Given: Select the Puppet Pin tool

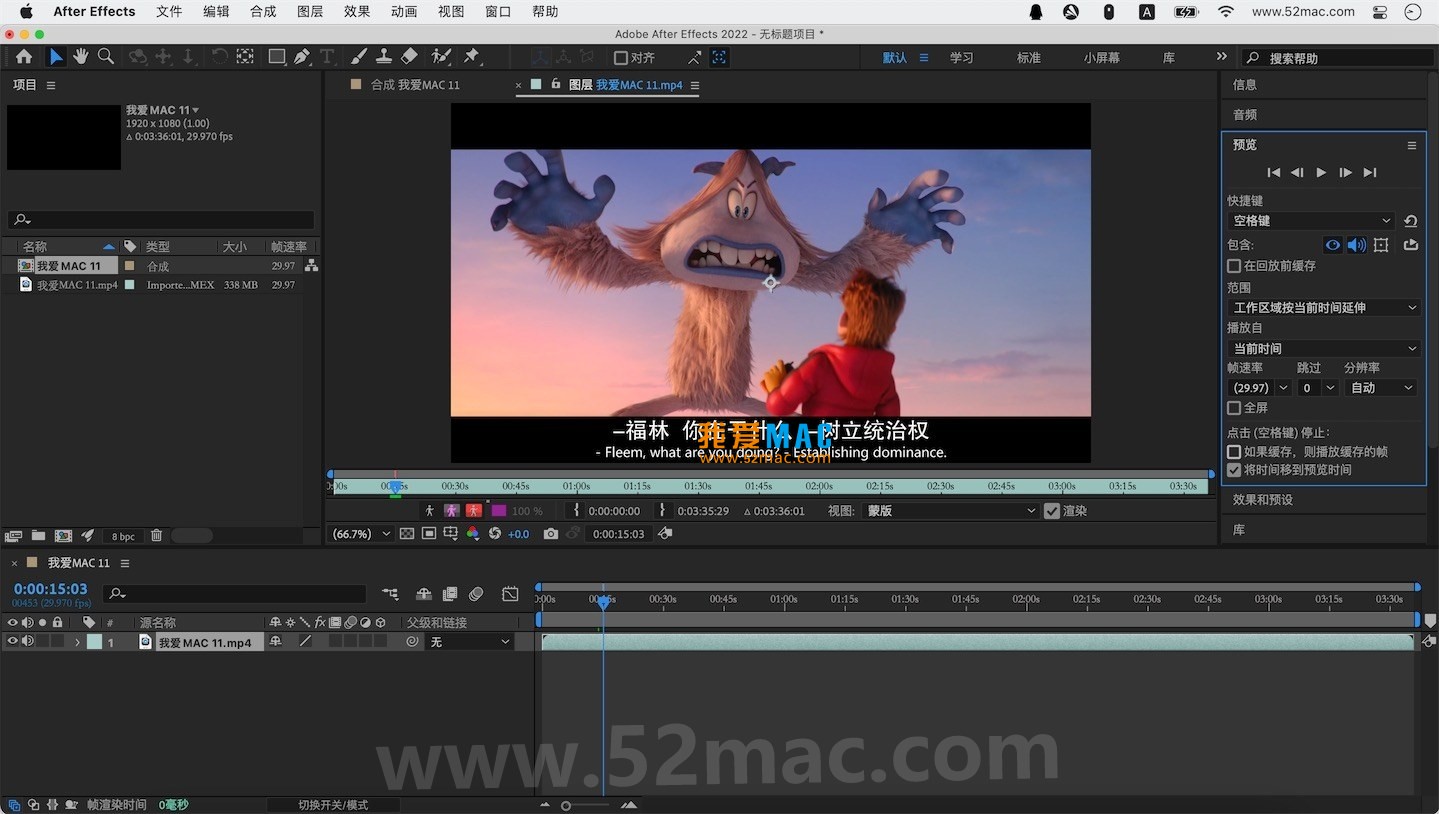Looking at the screenshot, I should (x=472, y=57).
